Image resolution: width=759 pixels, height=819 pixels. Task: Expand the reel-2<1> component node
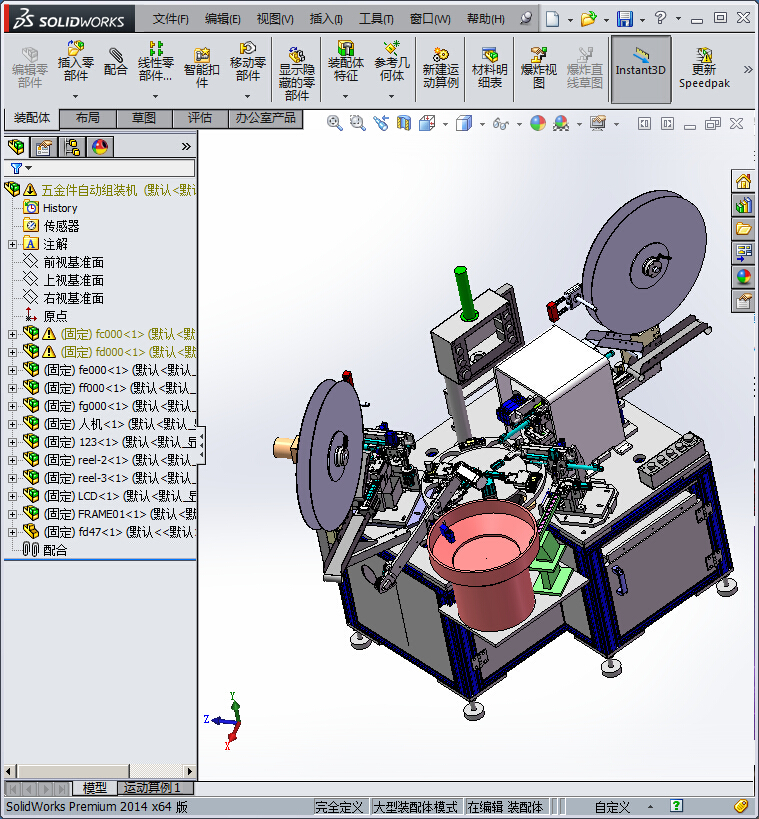[13, 460]
